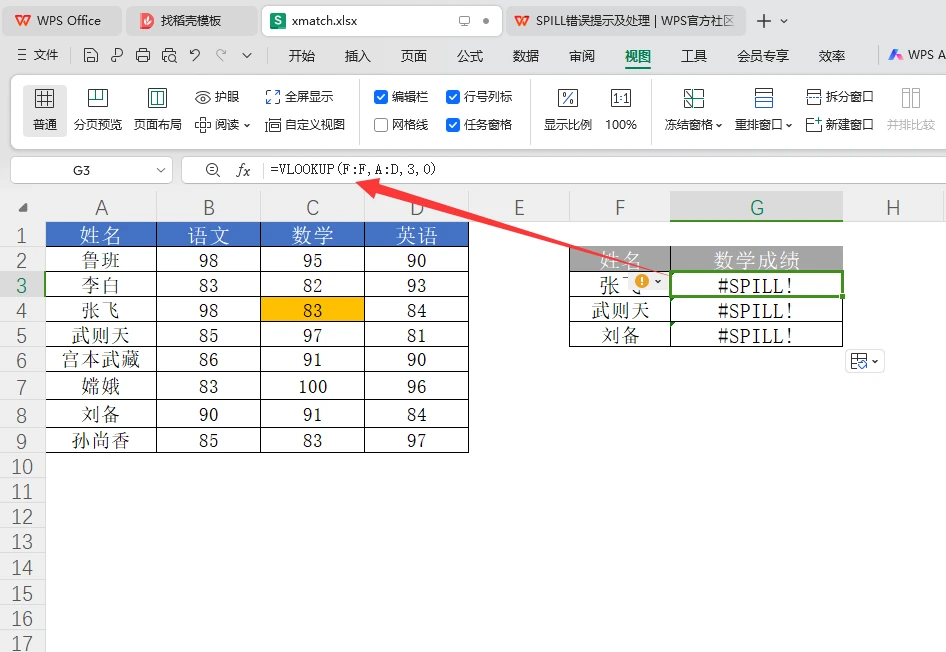
Task: Redo the last action
Action: [x=221, y=55]
